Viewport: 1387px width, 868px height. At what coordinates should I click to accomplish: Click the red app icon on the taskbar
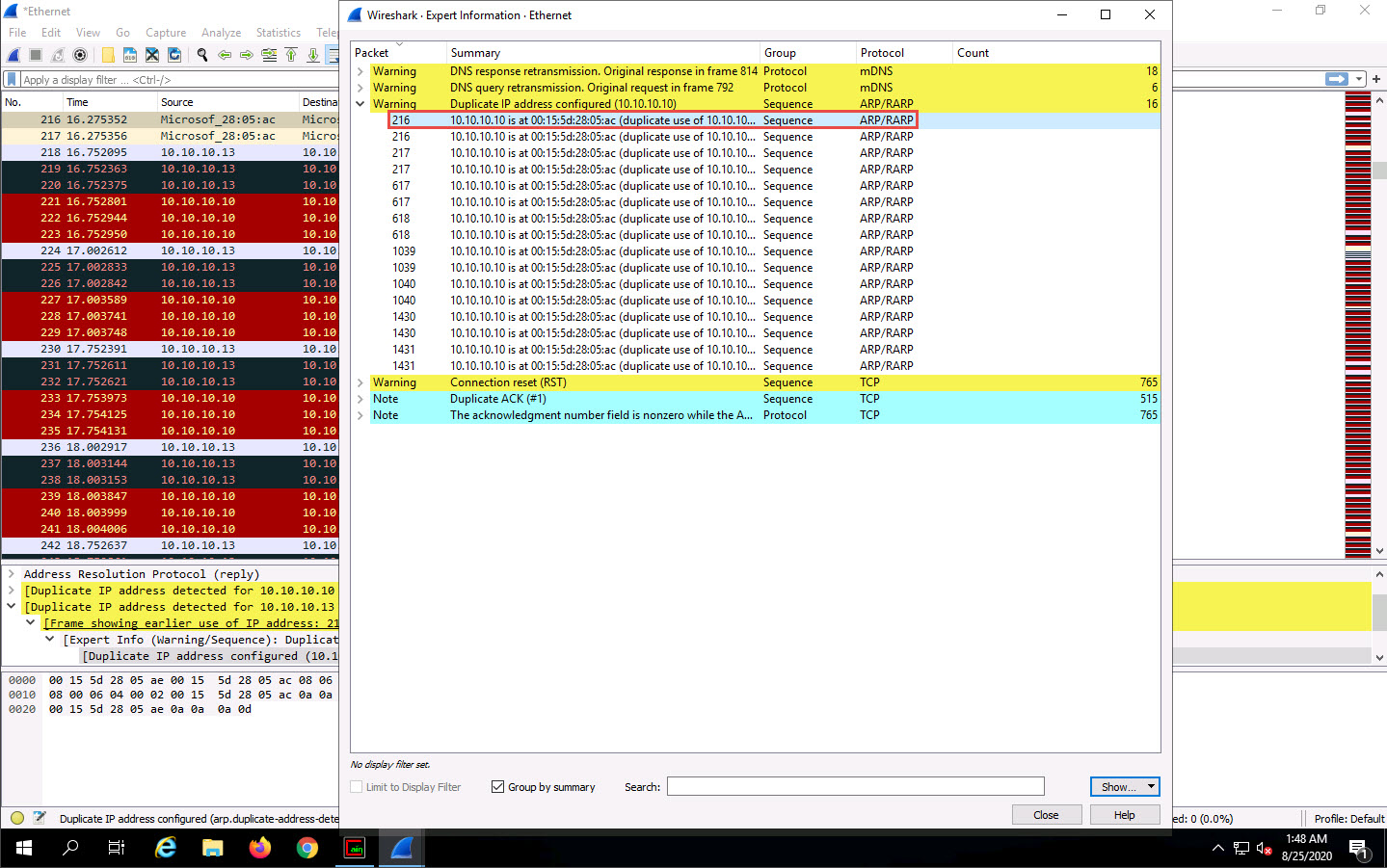(356, 848)
